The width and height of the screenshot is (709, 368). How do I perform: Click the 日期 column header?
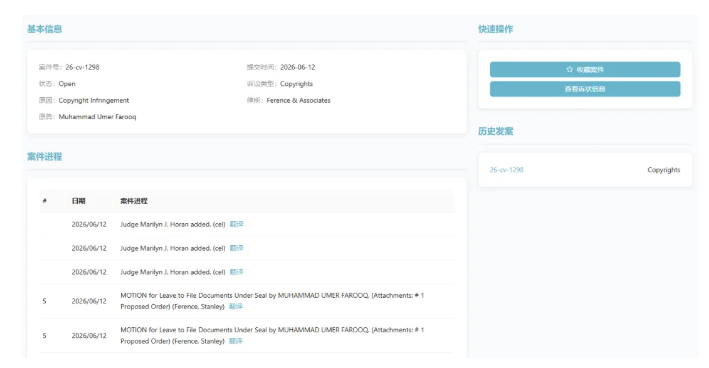pyautogui.click(x=78, y=201)
